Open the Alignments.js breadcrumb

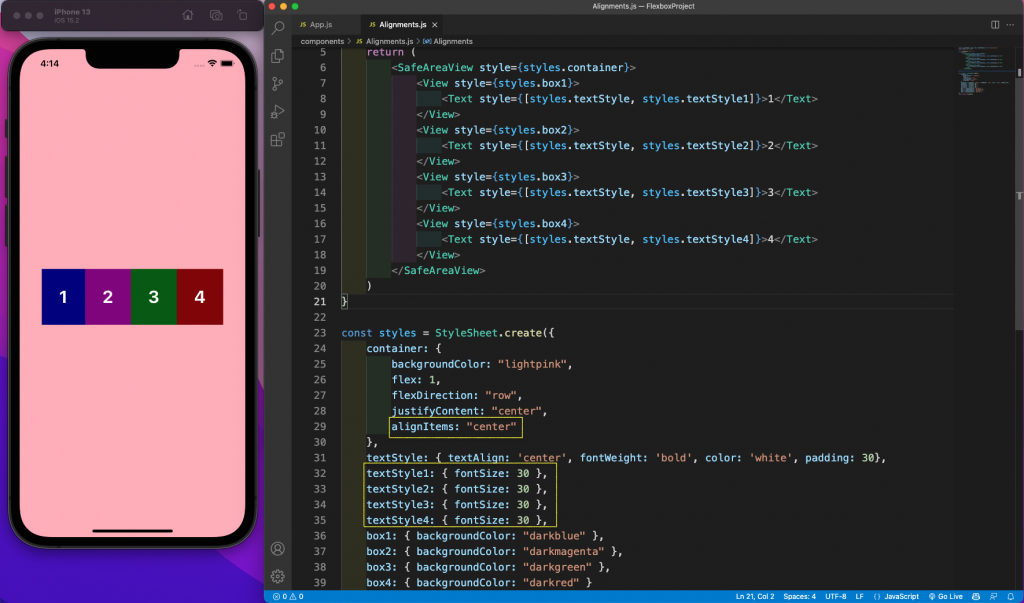pos(385,41)
